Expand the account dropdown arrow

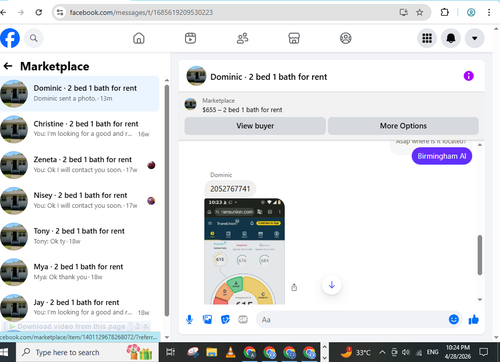point(474,38)
